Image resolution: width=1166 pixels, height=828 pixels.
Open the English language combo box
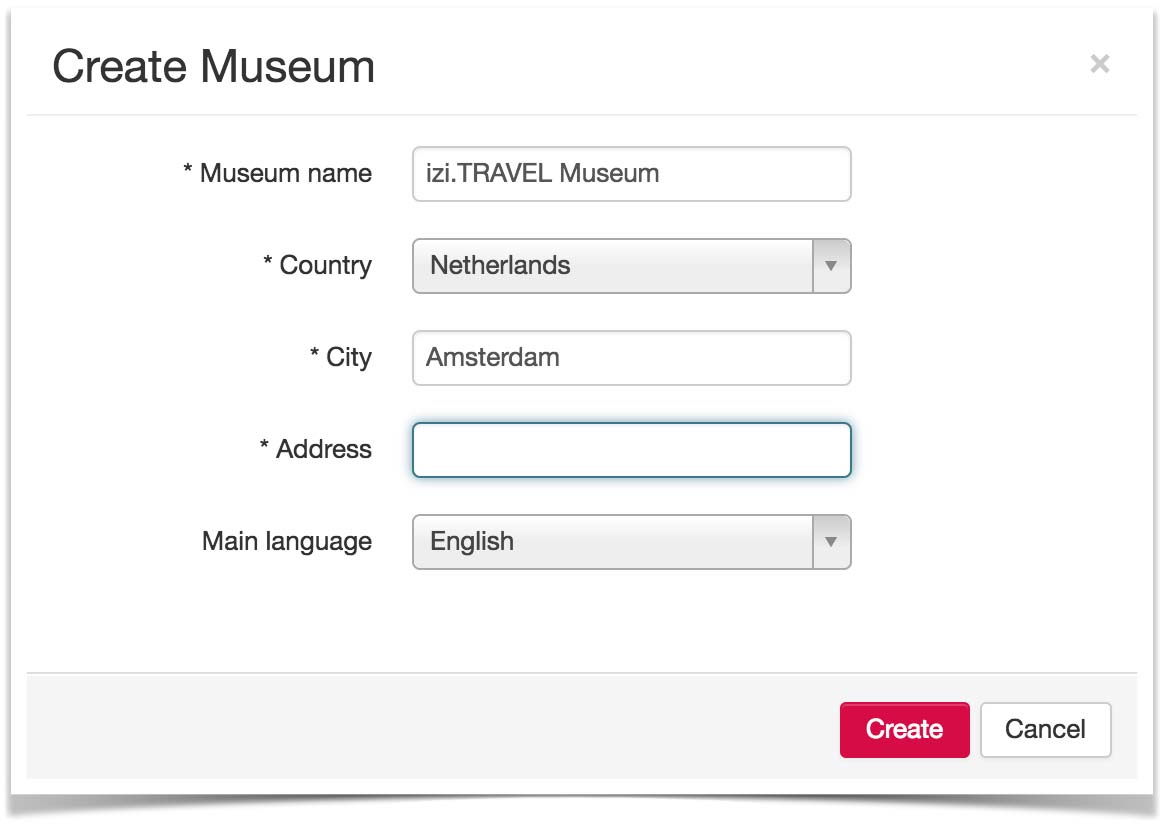click(x=631, y=542)
